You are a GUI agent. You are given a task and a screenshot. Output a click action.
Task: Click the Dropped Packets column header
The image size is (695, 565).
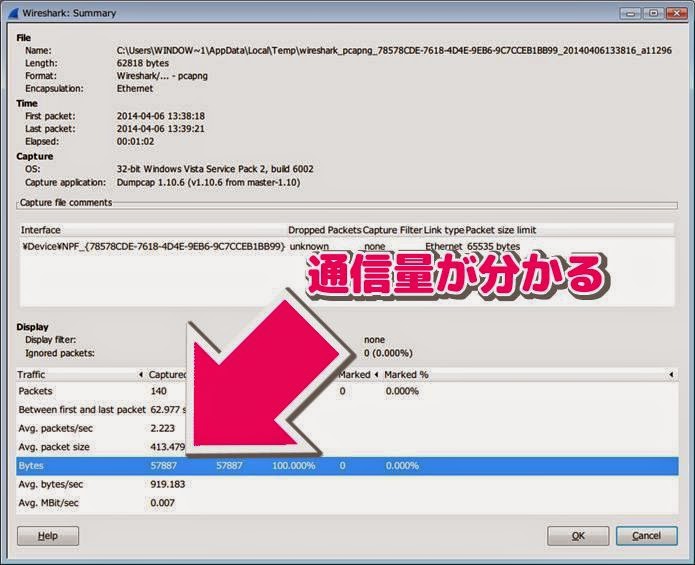tap(324, 230)
